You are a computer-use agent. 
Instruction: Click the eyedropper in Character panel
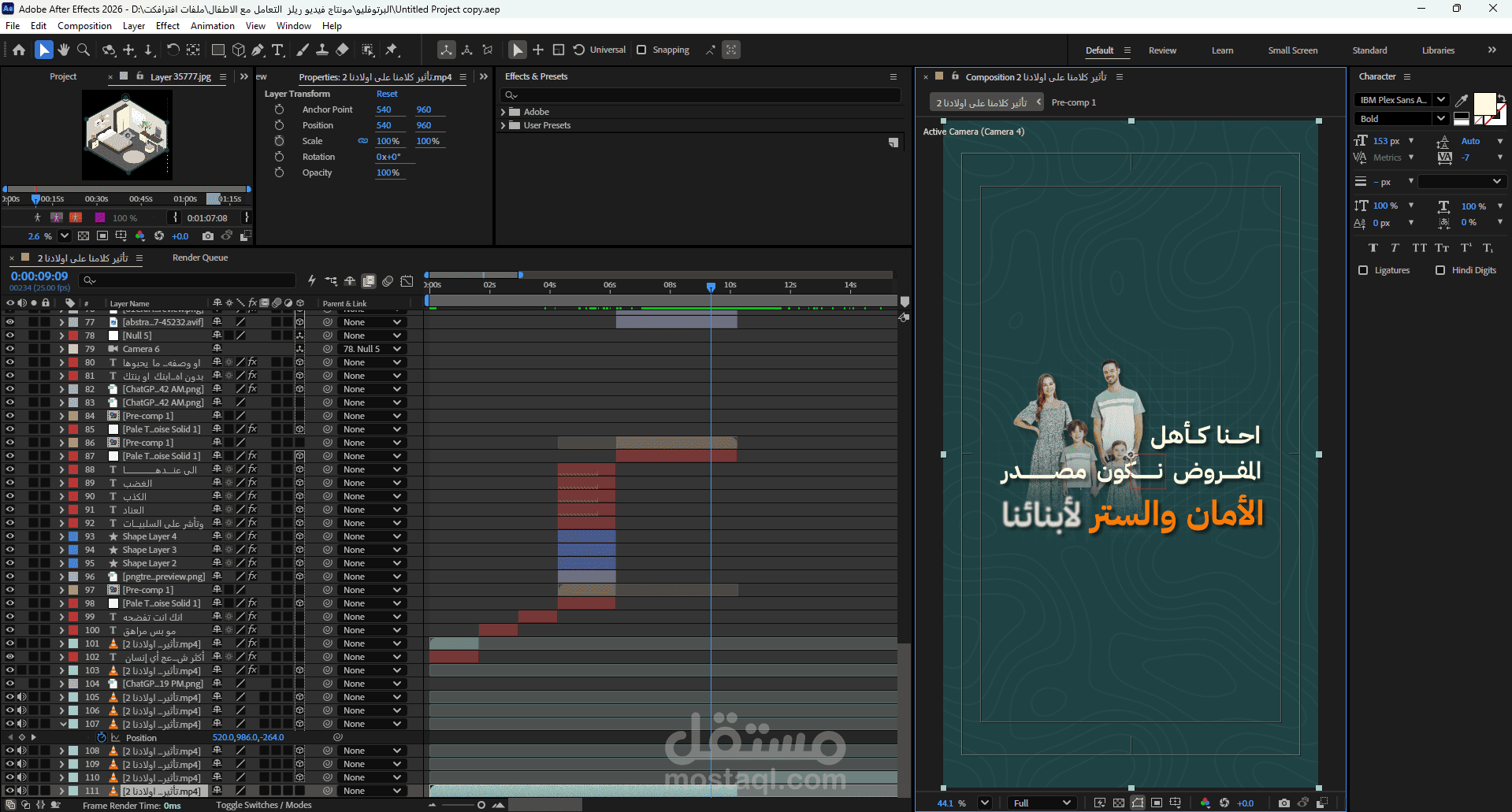pos(1462,100)
